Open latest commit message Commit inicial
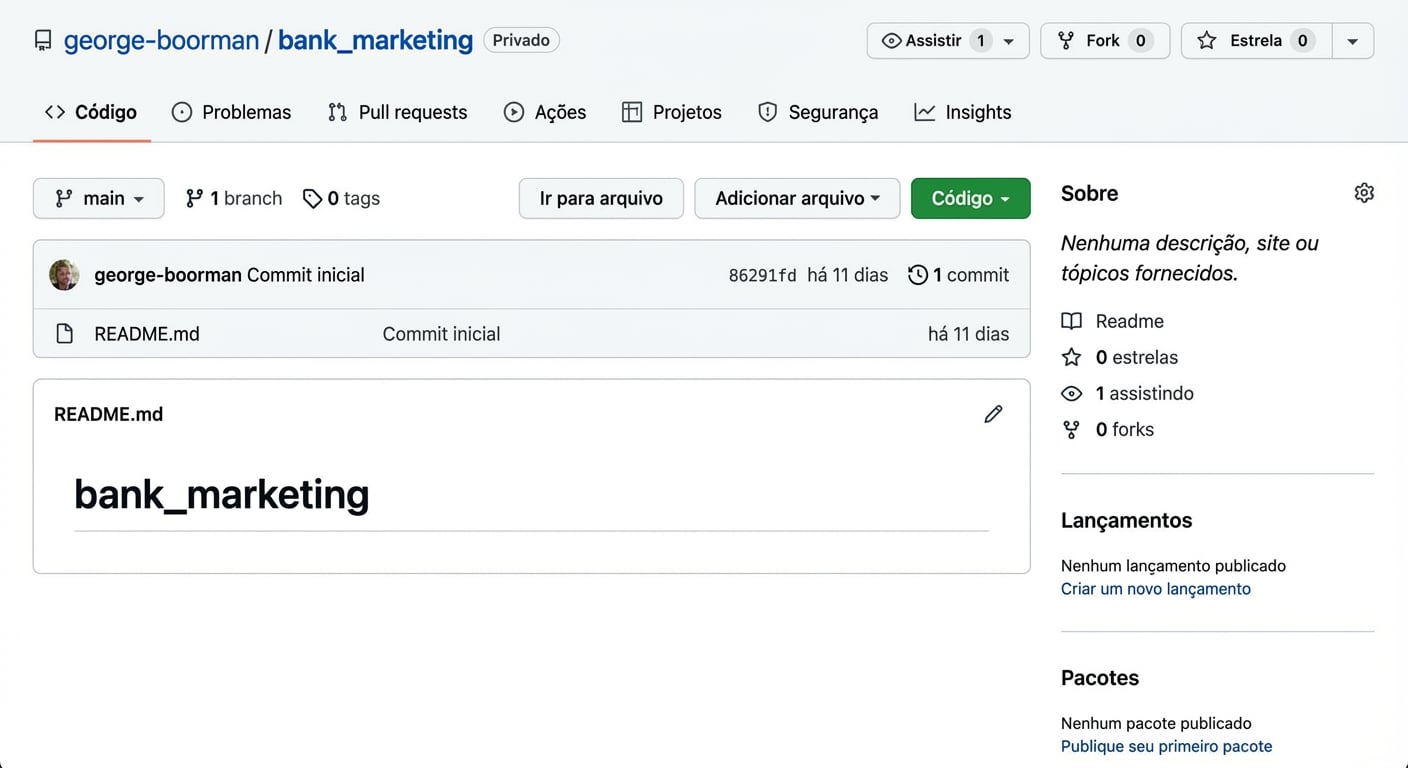This screenshot has width=1408, height=768. 306,275
